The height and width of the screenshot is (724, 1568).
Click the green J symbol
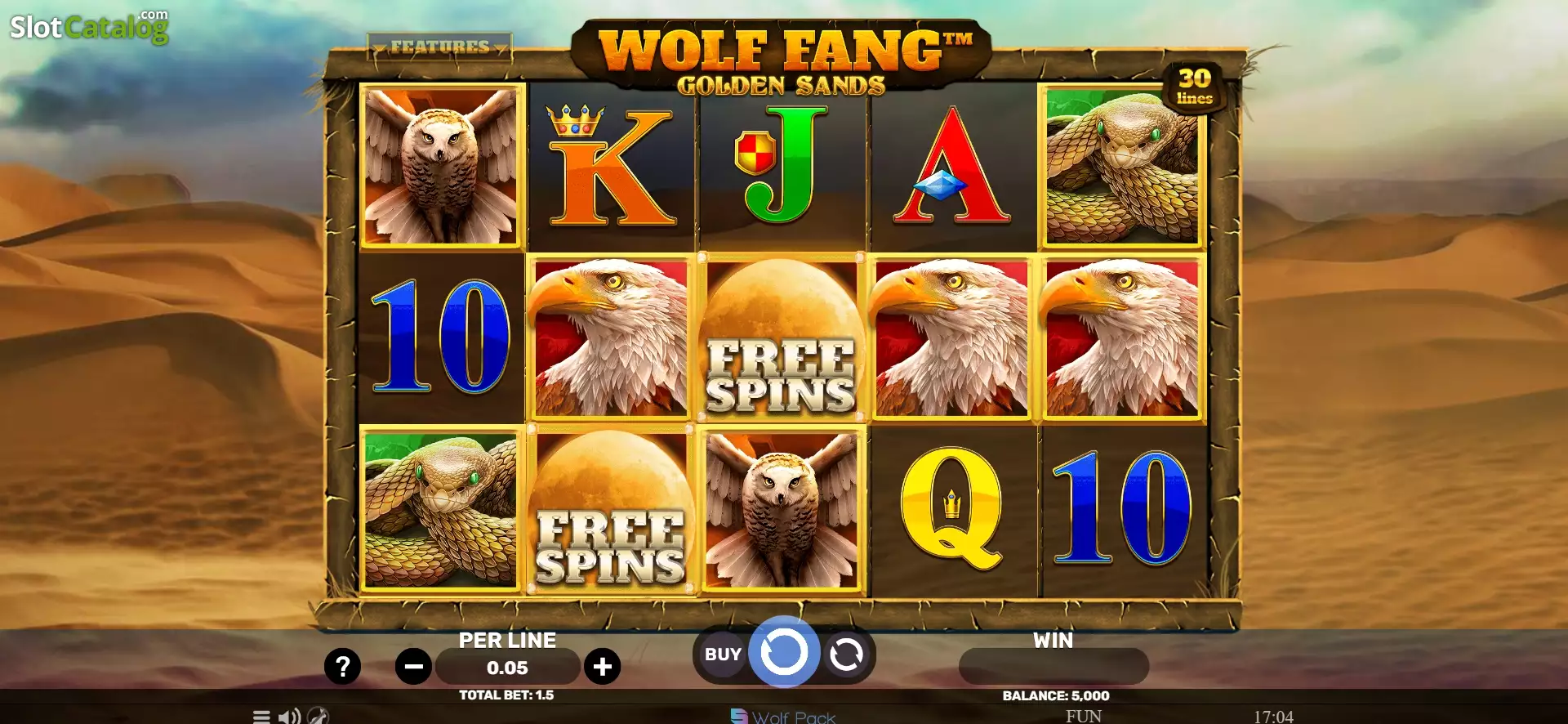pos(782,164)
